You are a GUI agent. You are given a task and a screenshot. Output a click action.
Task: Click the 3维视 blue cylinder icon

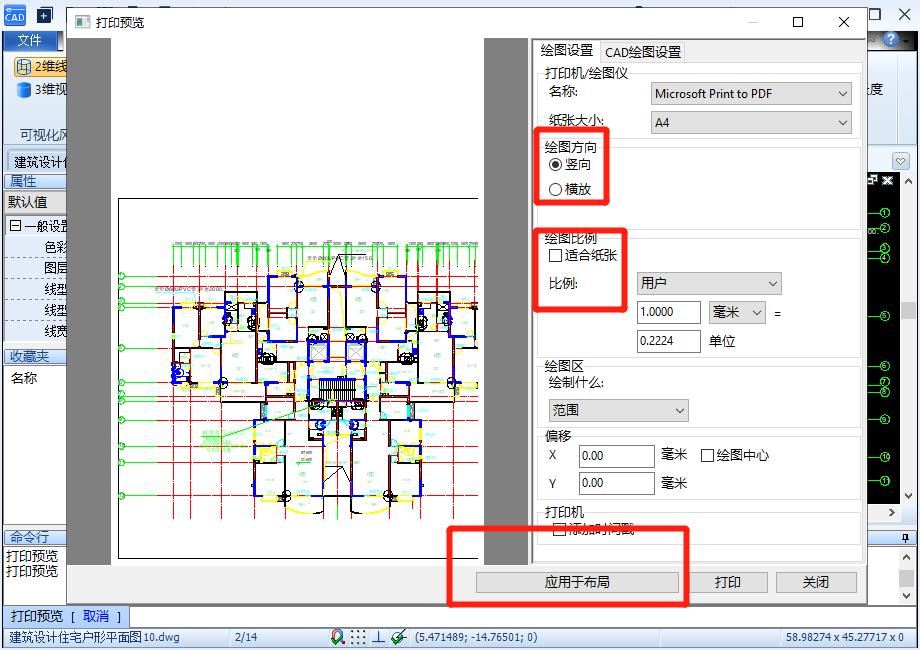pyautogui.click(x=24, y=90)
